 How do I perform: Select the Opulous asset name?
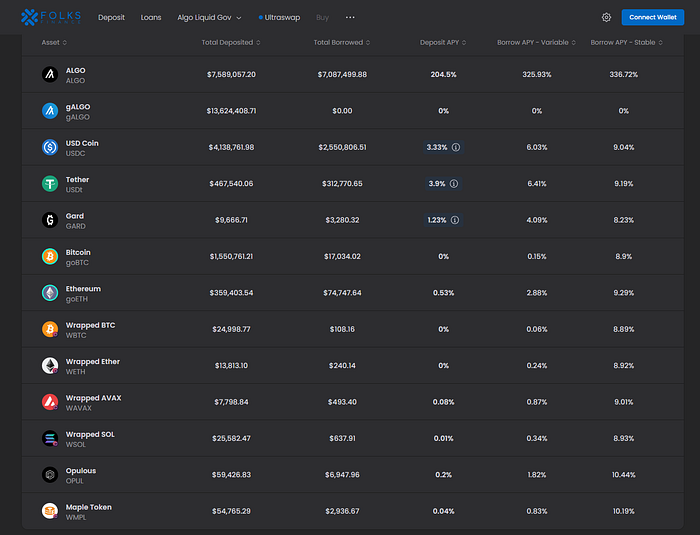(81, 471)
